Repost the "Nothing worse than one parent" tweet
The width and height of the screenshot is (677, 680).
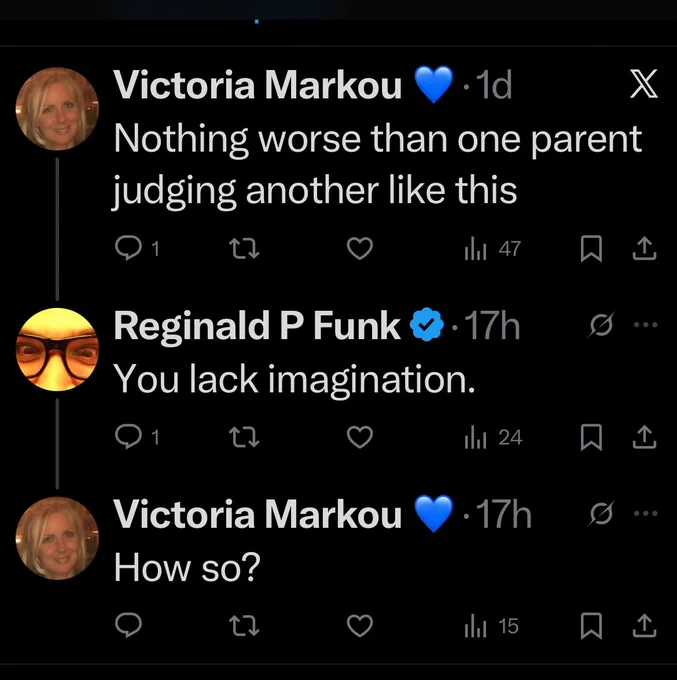click(x=244, y=248)
